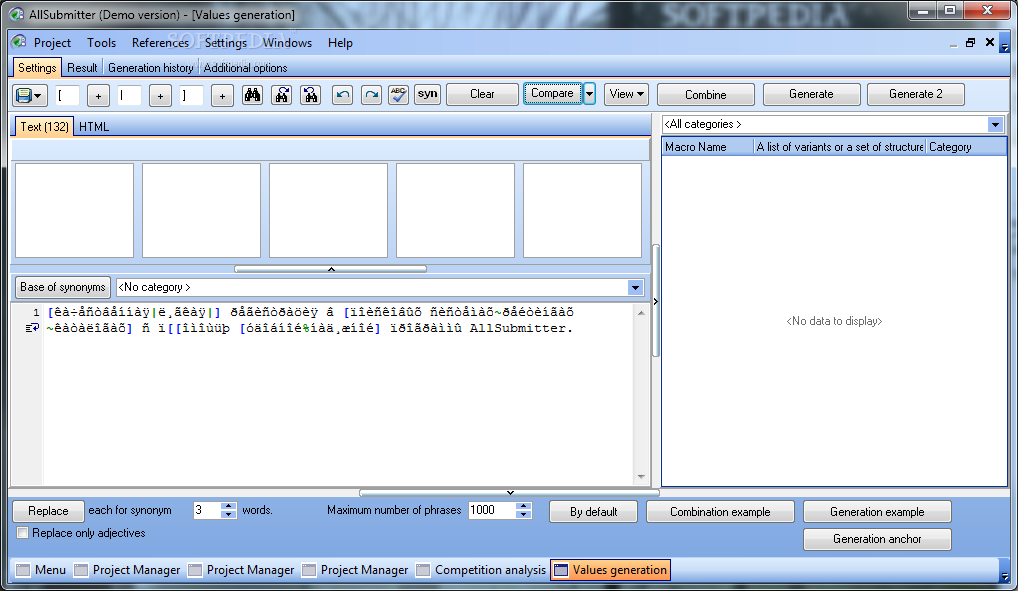Select the Text (132) tab
The width and height of the screenshot is (1018, 591).
pyautogui.click(x=44, y=127)
